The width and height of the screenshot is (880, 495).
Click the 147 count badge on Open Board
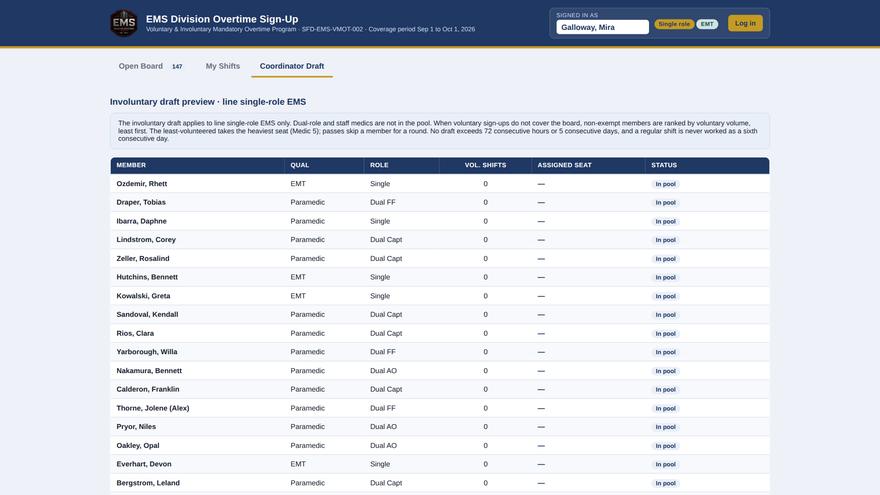tap(177, 66)
